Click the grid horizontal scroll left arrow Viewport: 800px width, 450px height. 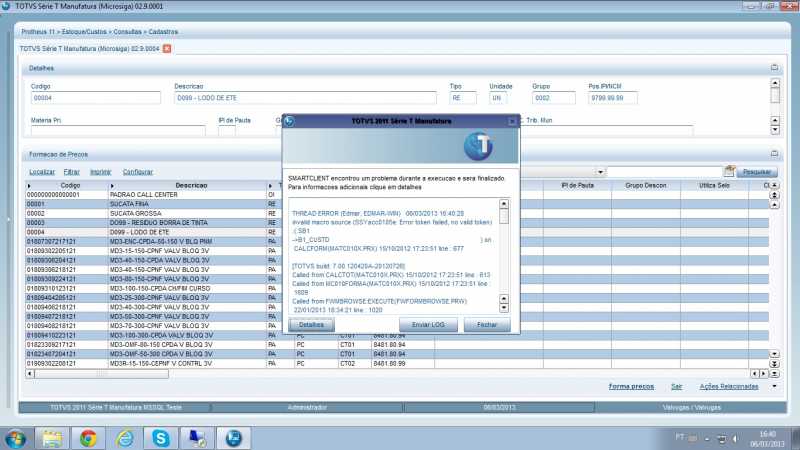pyautogui.click(x=30, y=374)
